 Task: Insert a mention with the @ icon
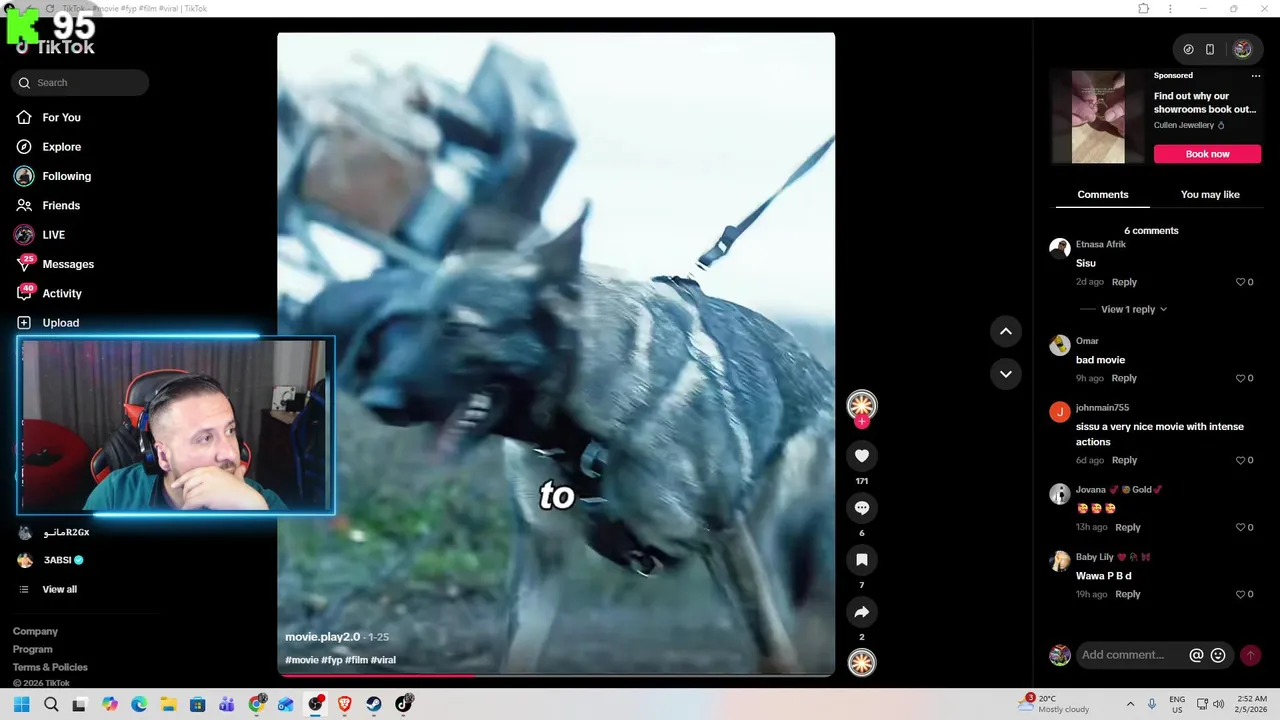pos(1196,655)
